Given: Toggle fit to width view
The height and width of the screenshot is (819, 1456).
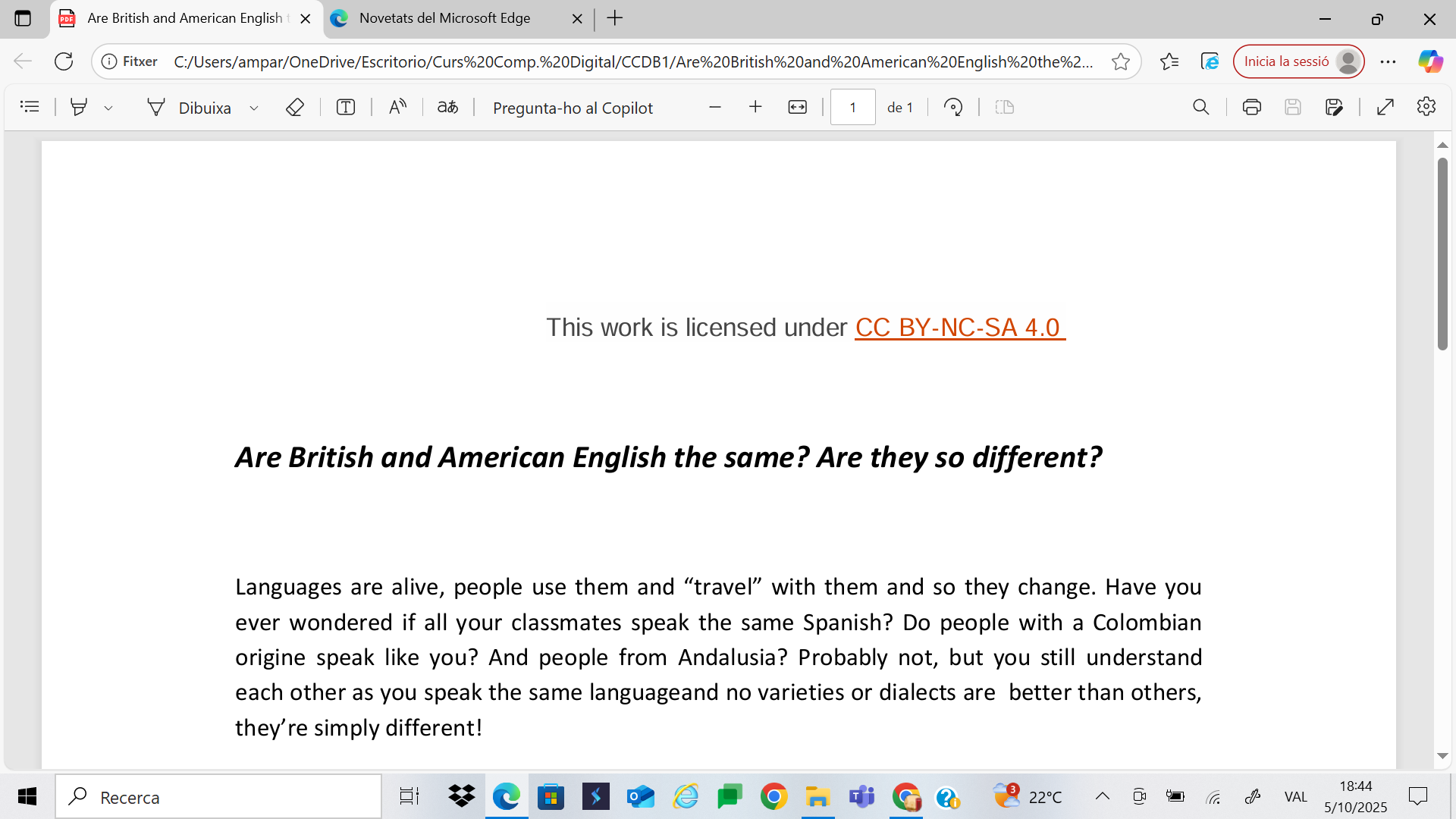Looking at the screenshot, I should [x=797, y=107].
